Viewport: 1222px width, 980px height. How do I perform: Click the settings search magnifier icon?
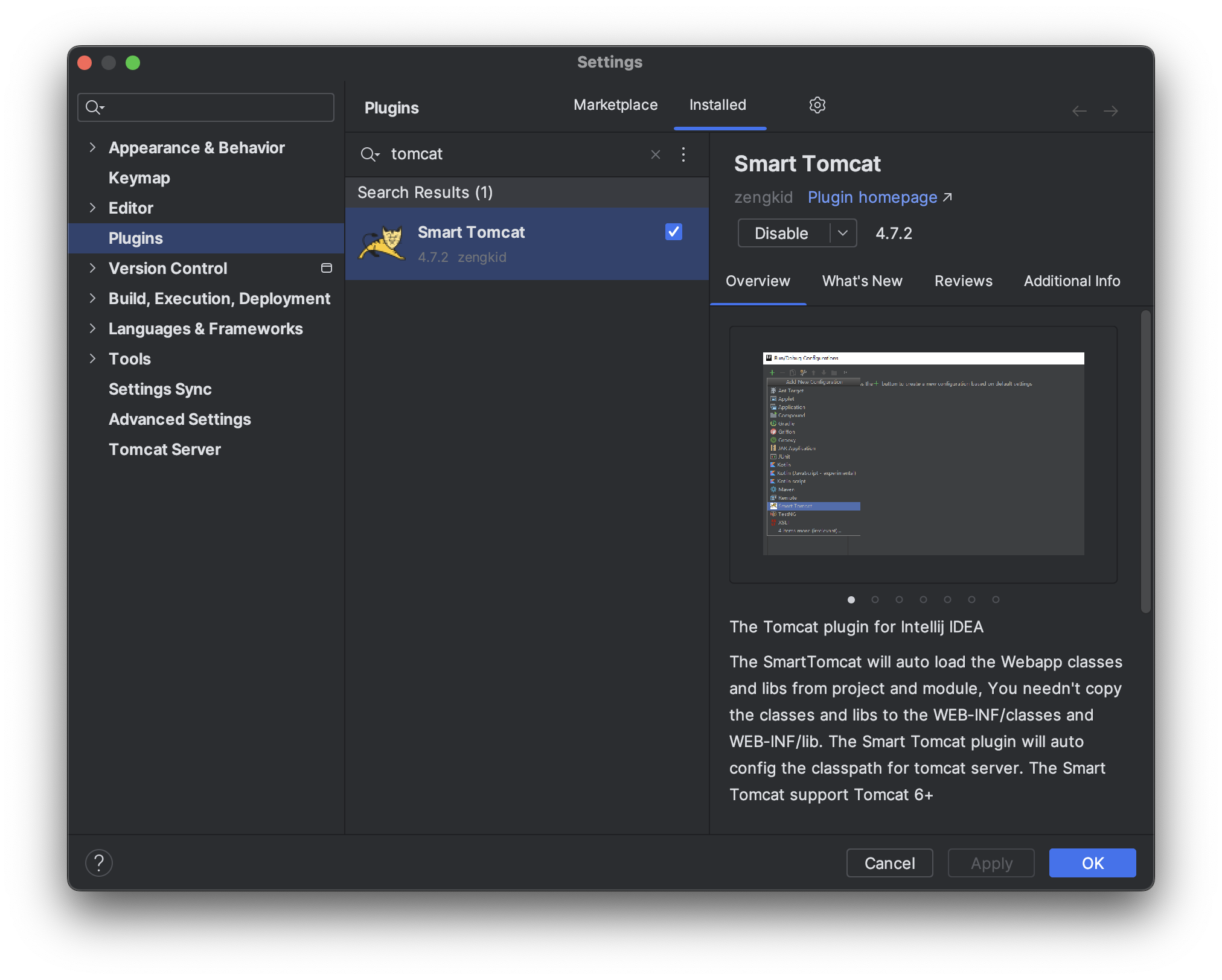click(94, 107)
